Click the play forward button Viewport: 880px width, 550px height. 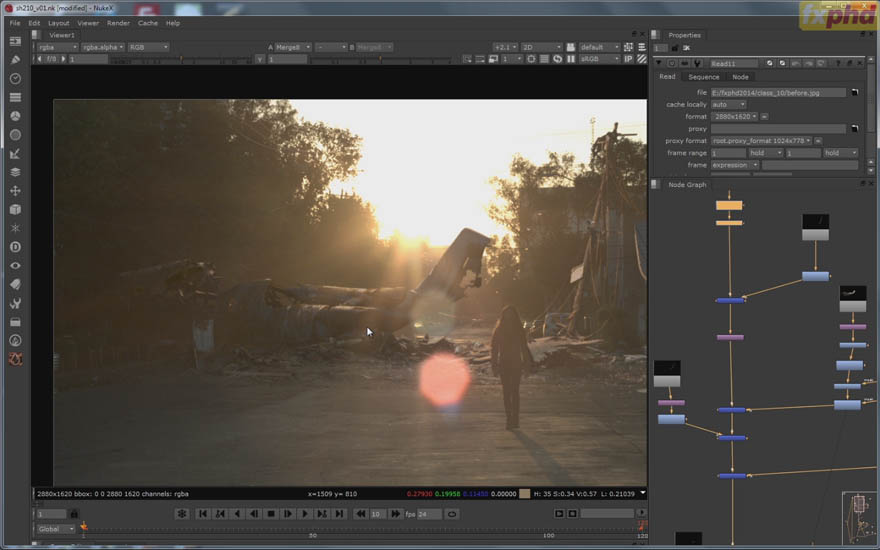pyautogui.click(x=305, y=514)
